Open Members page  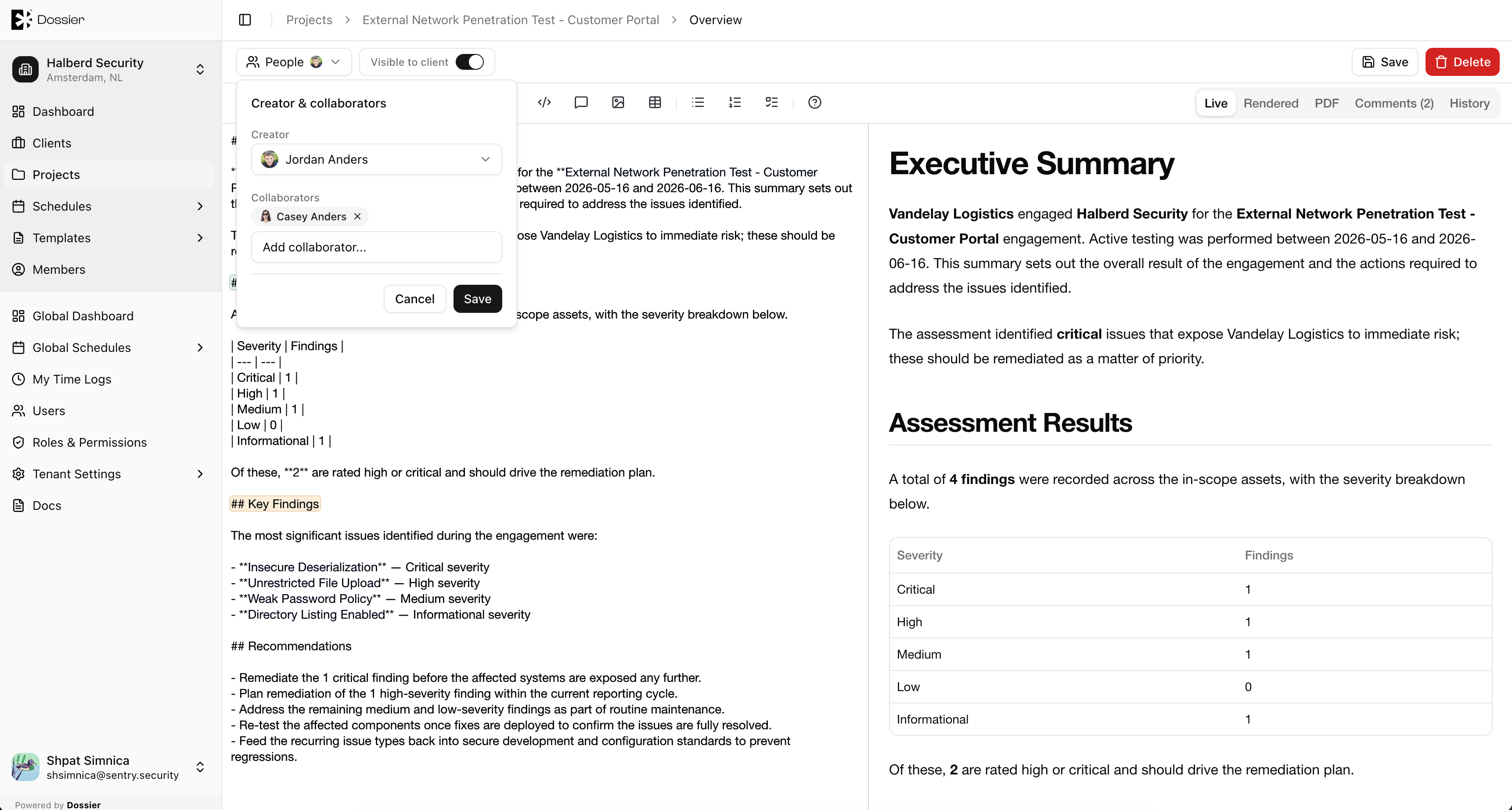(109, 269)
